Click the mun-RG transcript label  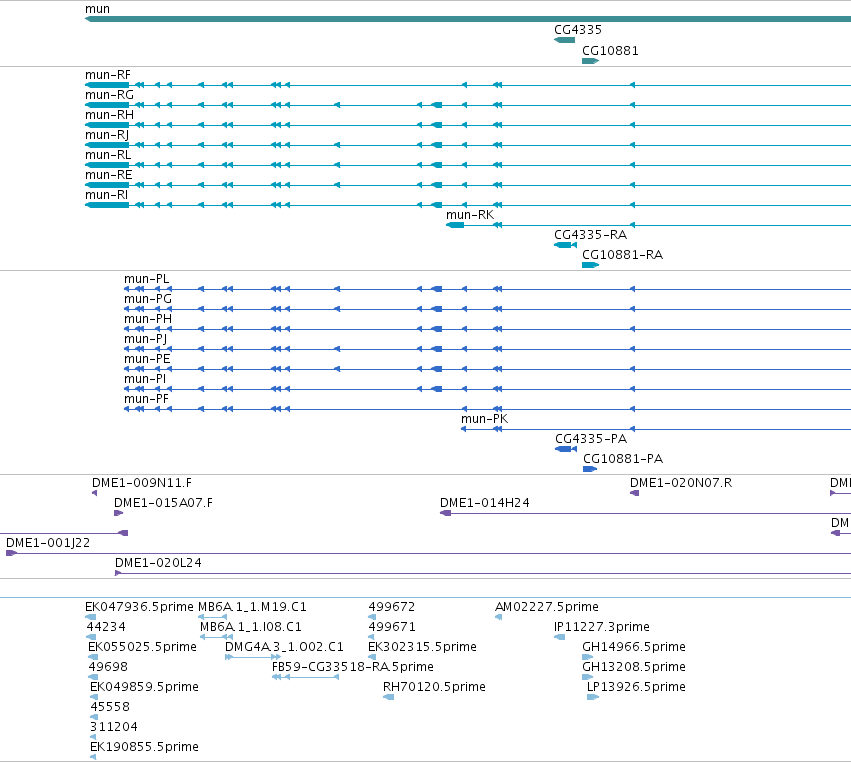tap(109, 95)
